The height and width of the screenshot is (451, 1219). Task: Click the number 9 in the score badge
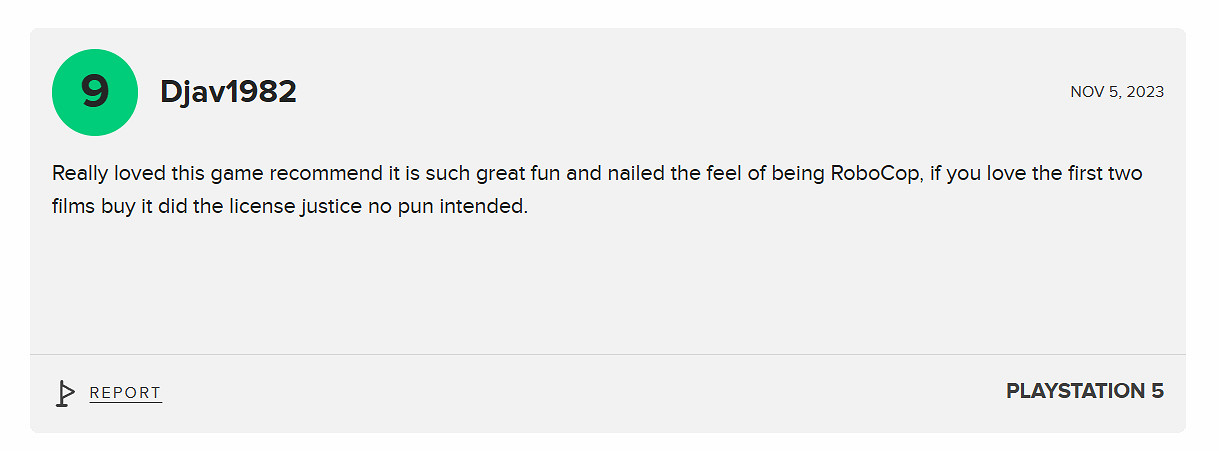[94, 92]
